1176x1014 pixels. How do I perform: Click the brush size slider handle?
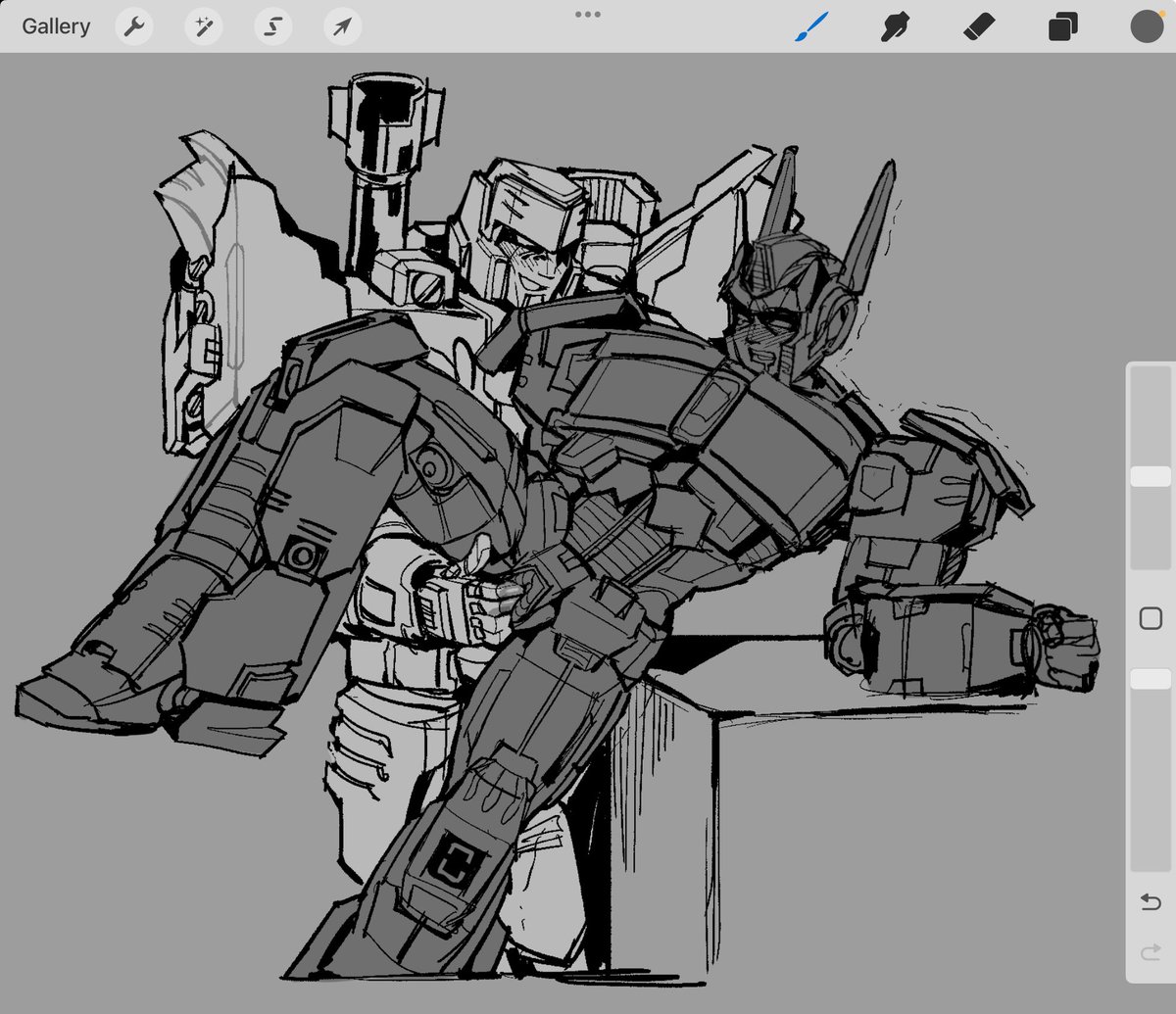[1151, 476]
